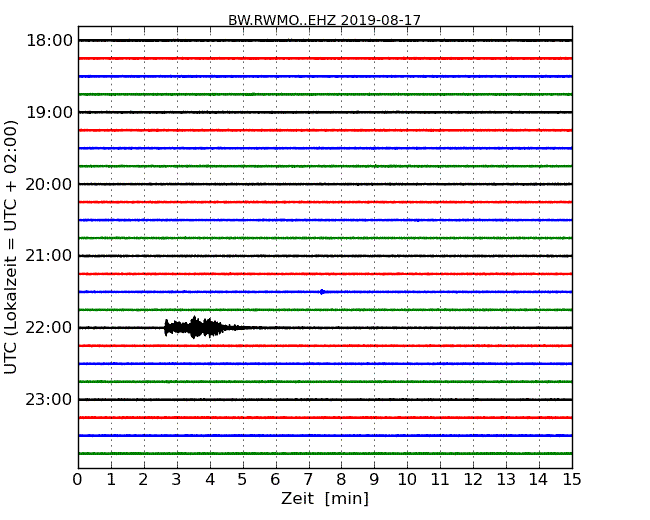Click the x-axis tick label "15"
The width and height of the screenshot is (650, 520).
click(x=572, y=479)
